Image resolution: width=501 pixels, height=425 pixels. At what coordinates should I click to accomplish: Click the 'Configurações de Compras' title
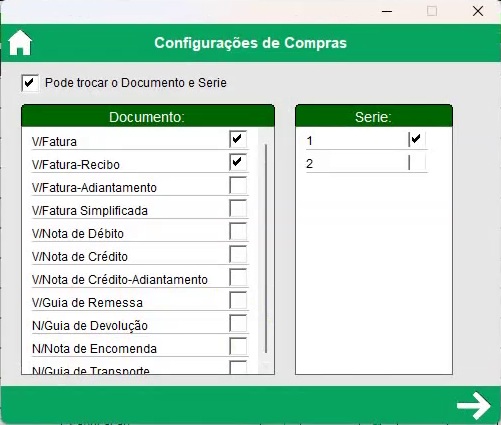click(x=250, y=43)
